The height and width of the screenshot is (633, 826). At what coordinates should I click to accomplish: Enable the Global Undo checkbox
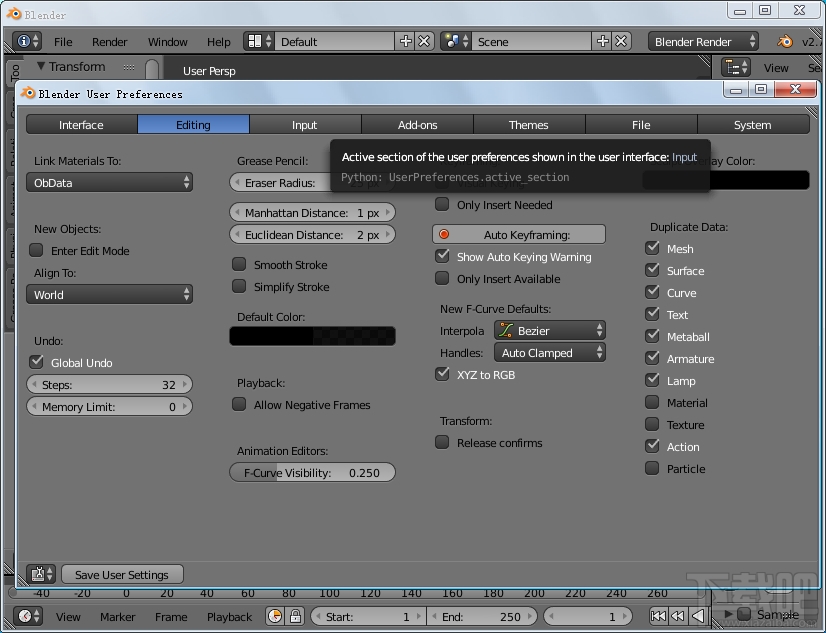37,362
